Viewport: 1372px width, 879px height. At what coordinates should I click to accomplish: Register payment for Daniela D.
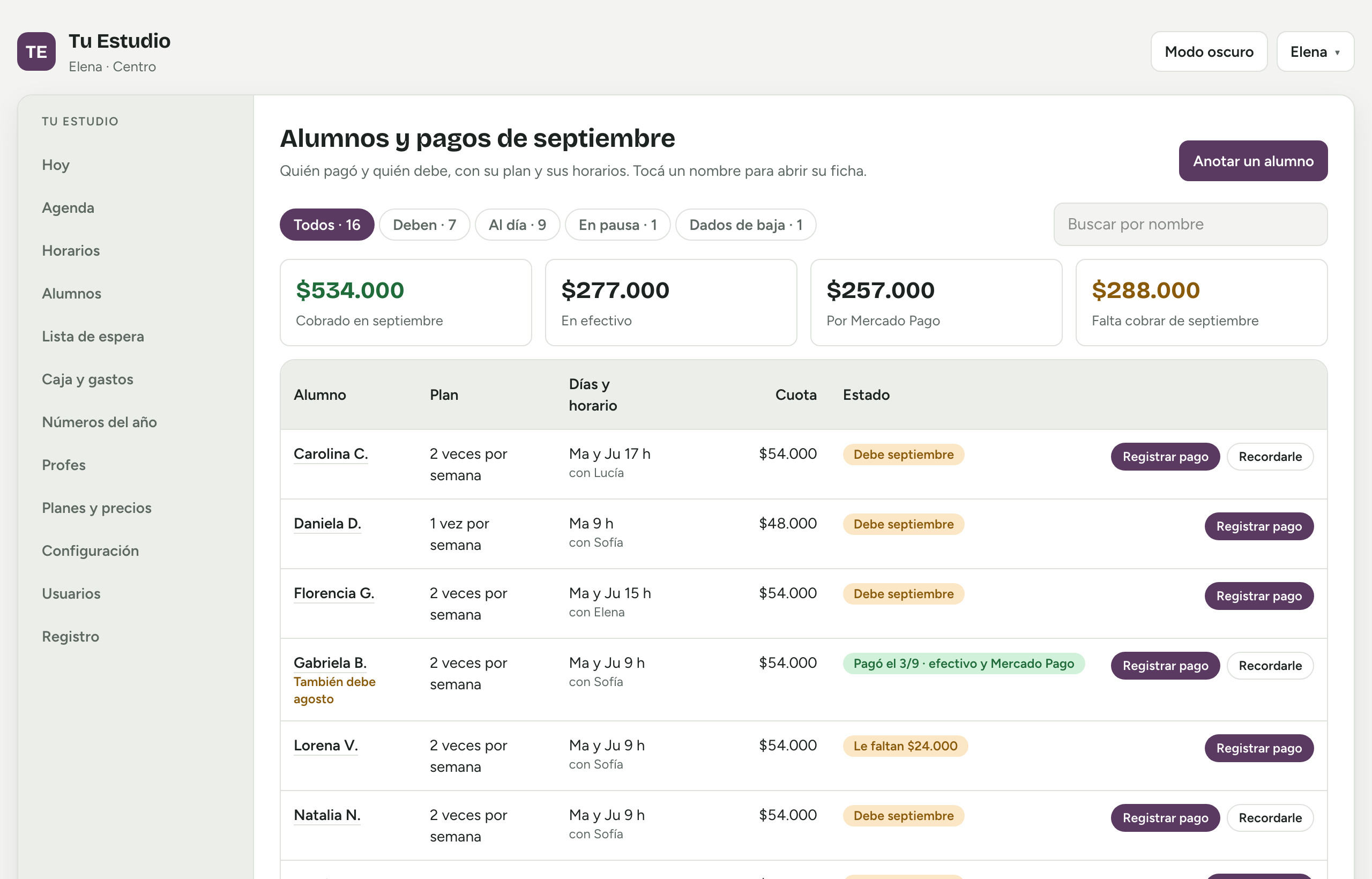pos(1259,526)
